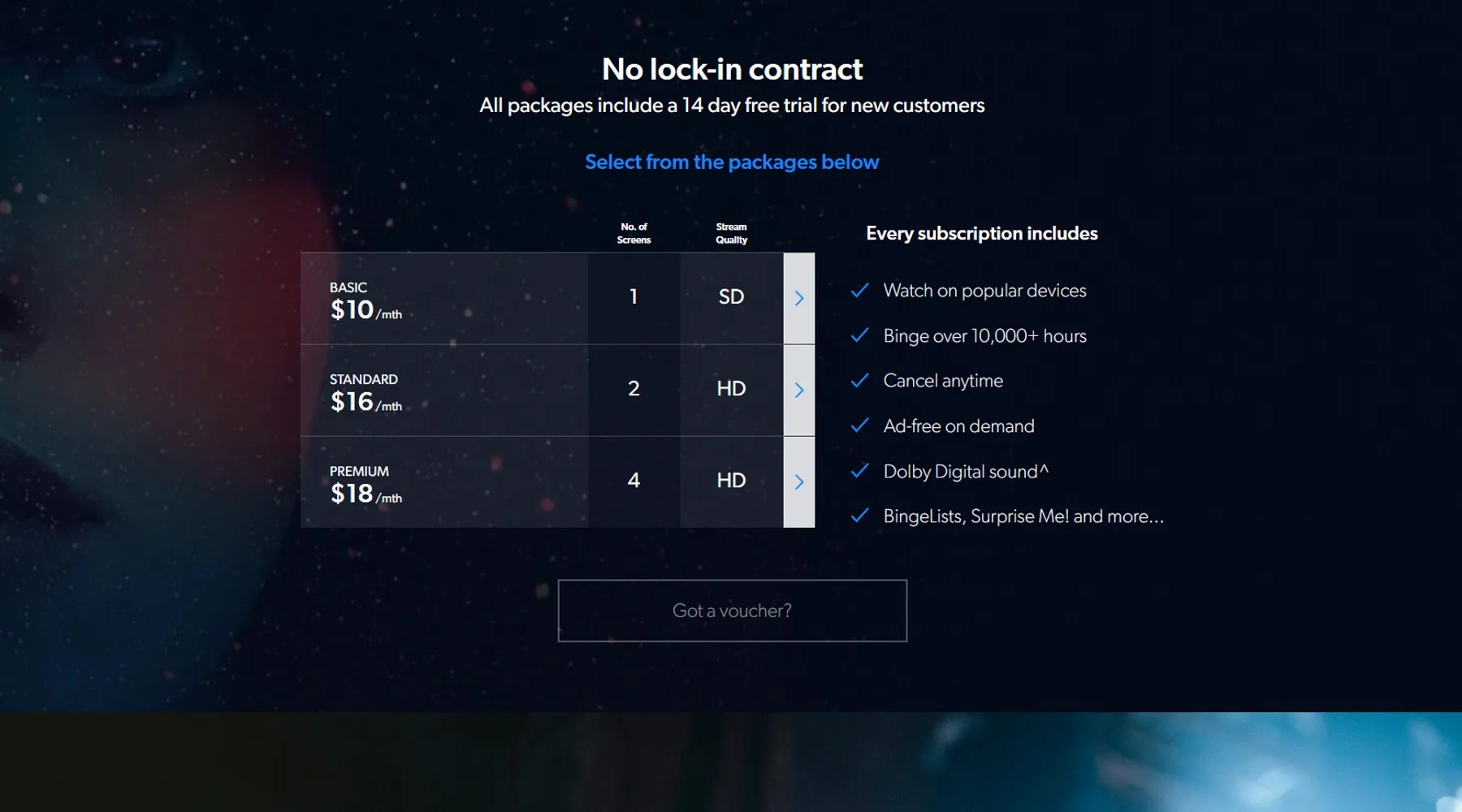This screenshot has width=1462, height=812.
Task: Click the Stream Quality column header
Action: point(731,233)
